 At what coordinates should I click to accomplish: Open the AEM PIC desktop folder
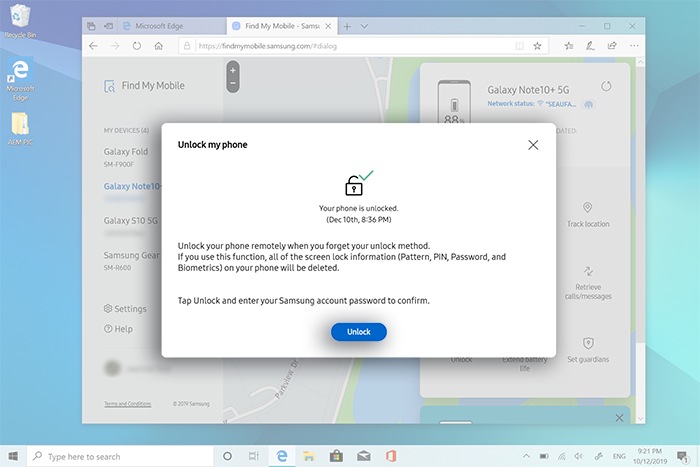20,129
